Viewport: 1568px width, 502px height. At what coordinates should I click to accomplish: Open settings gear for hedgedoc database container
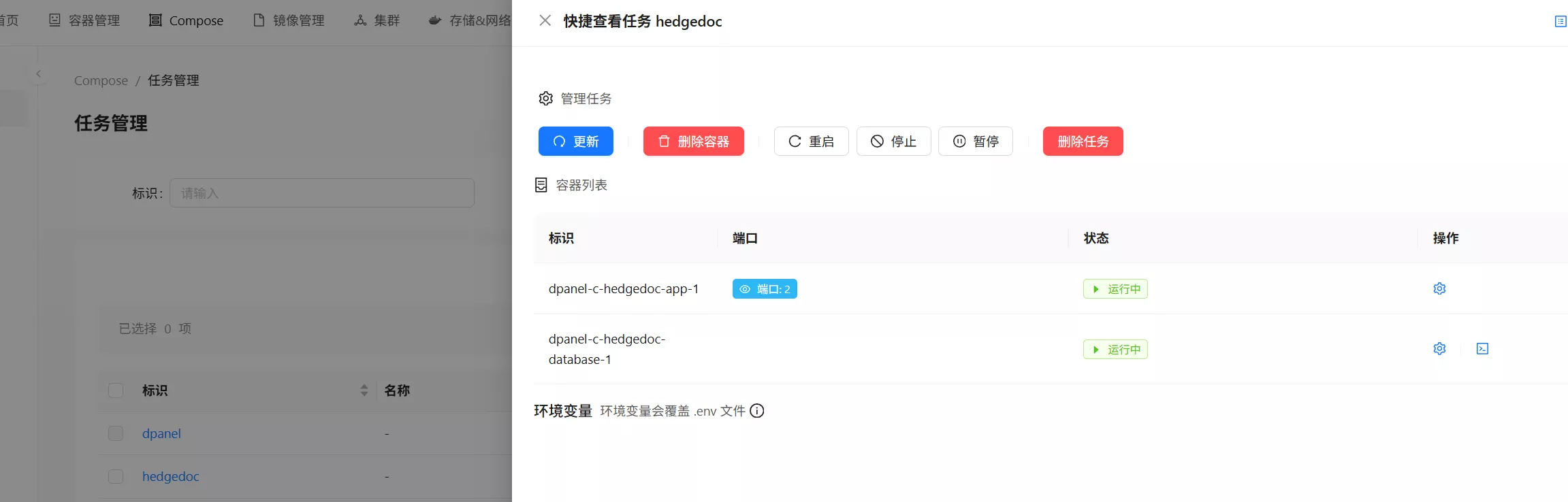click(1439, 349)
